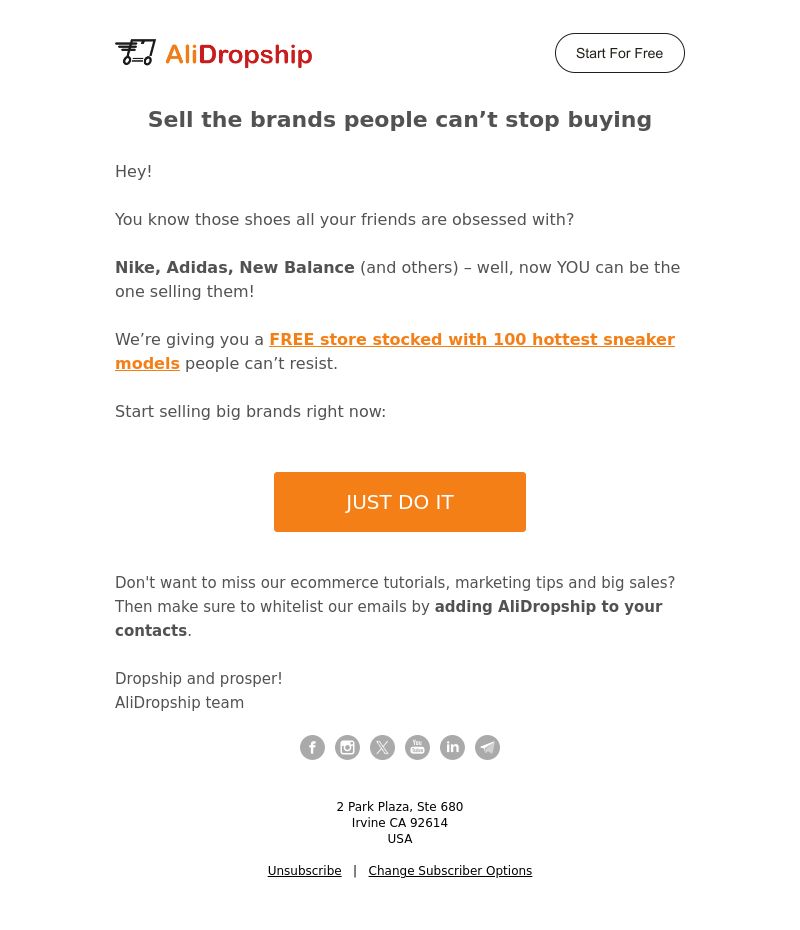Open the Telegram paper-plane icon
The height and width of the screenshot is (930, 800).
click(487, 747)
